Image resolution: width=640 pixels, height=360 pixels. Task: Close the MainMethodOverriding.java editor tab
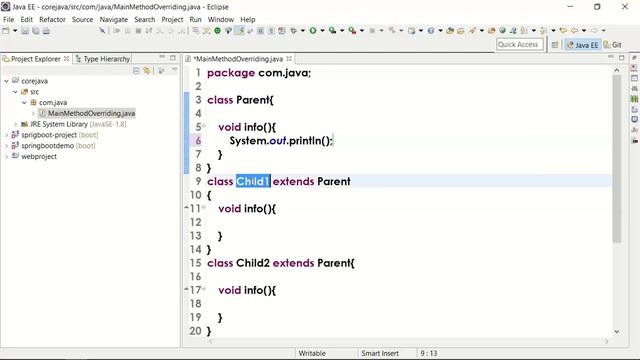[289, 59]
